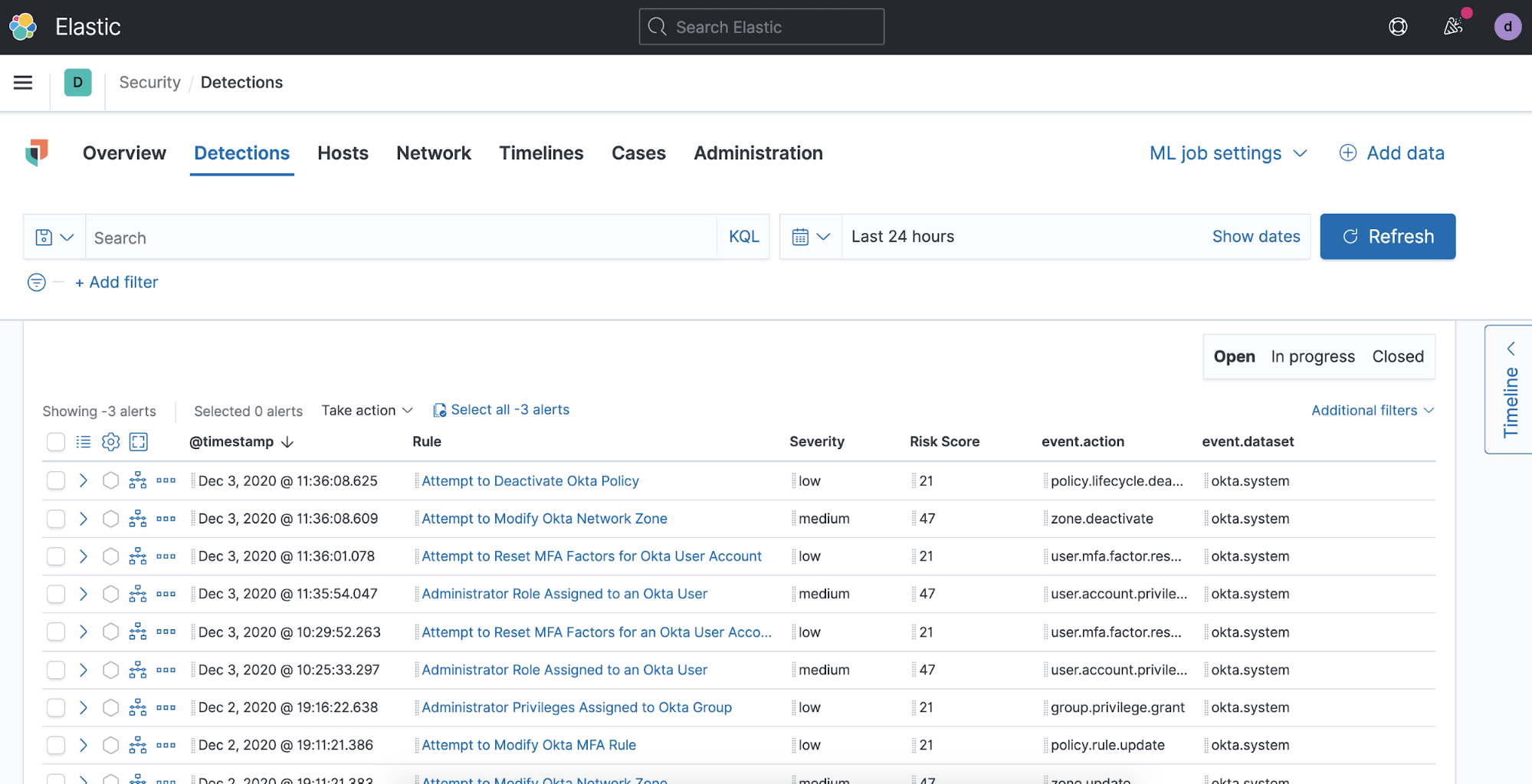Viewport: 1532px width, 784px height.
Task: Enter full screen mode for the alerts table
Action: click(x=138, y=441)
